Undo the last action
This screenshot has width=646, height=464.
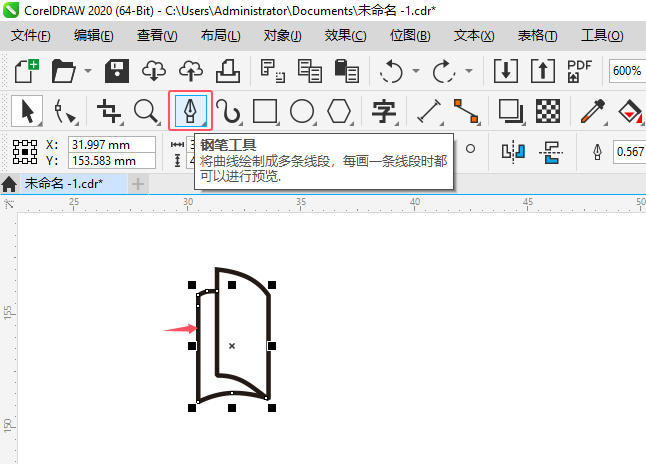pos(391,71)
